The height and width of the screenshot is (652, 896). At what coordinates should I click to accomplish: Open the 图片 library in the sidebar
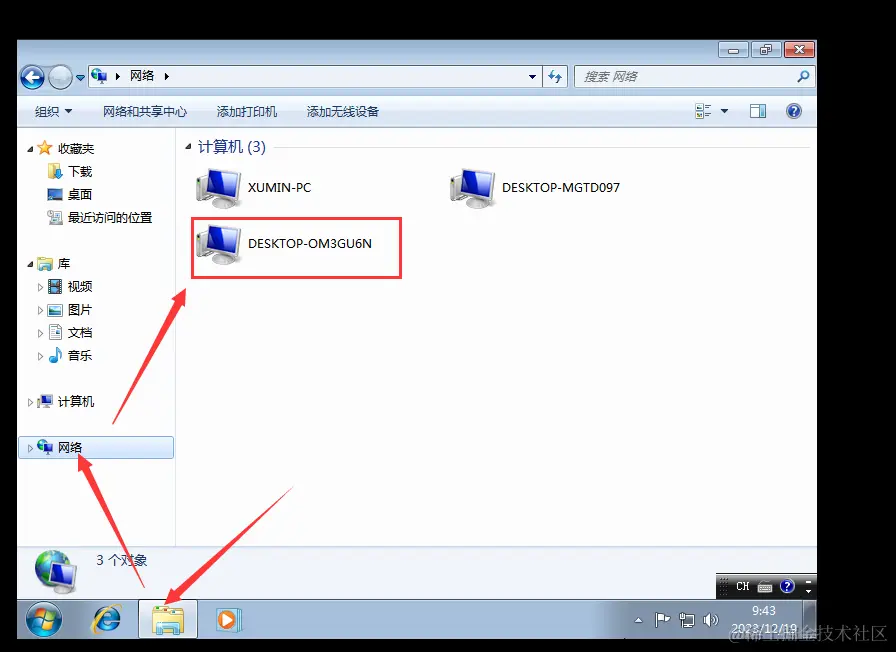click(x=80, y=309)
